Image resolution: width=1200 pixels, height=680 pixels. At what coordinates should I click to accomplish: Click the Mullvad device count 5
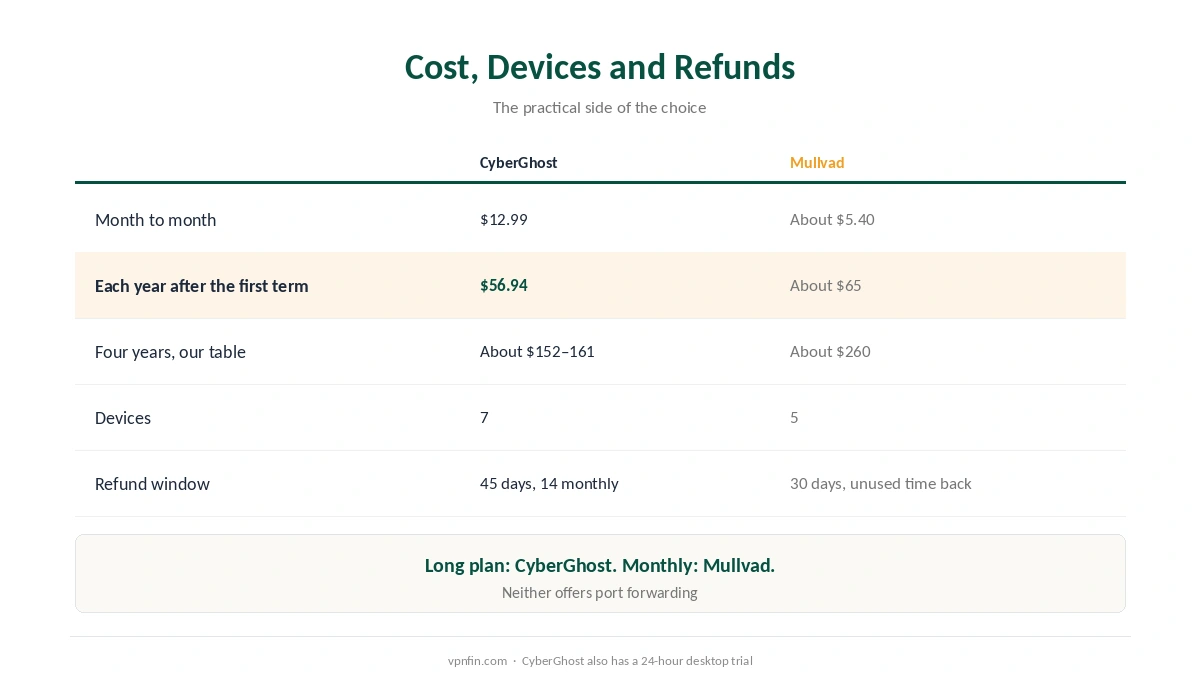point(794,418)
